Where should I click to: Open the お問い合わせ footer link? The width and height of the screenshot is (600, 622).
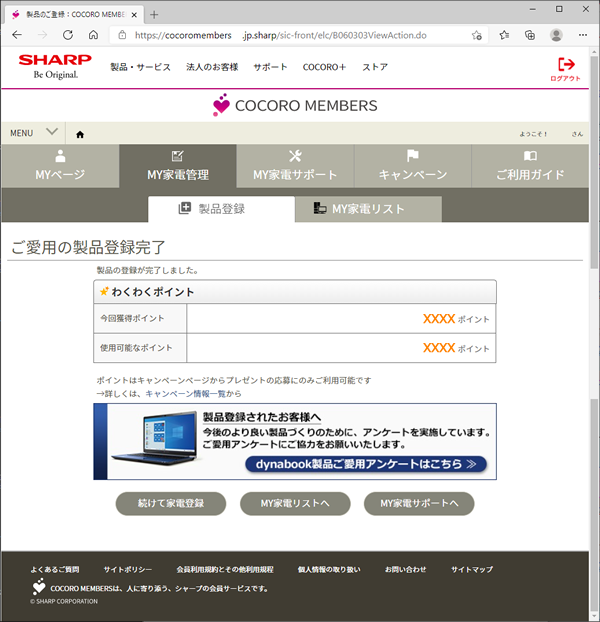point(405,570)
